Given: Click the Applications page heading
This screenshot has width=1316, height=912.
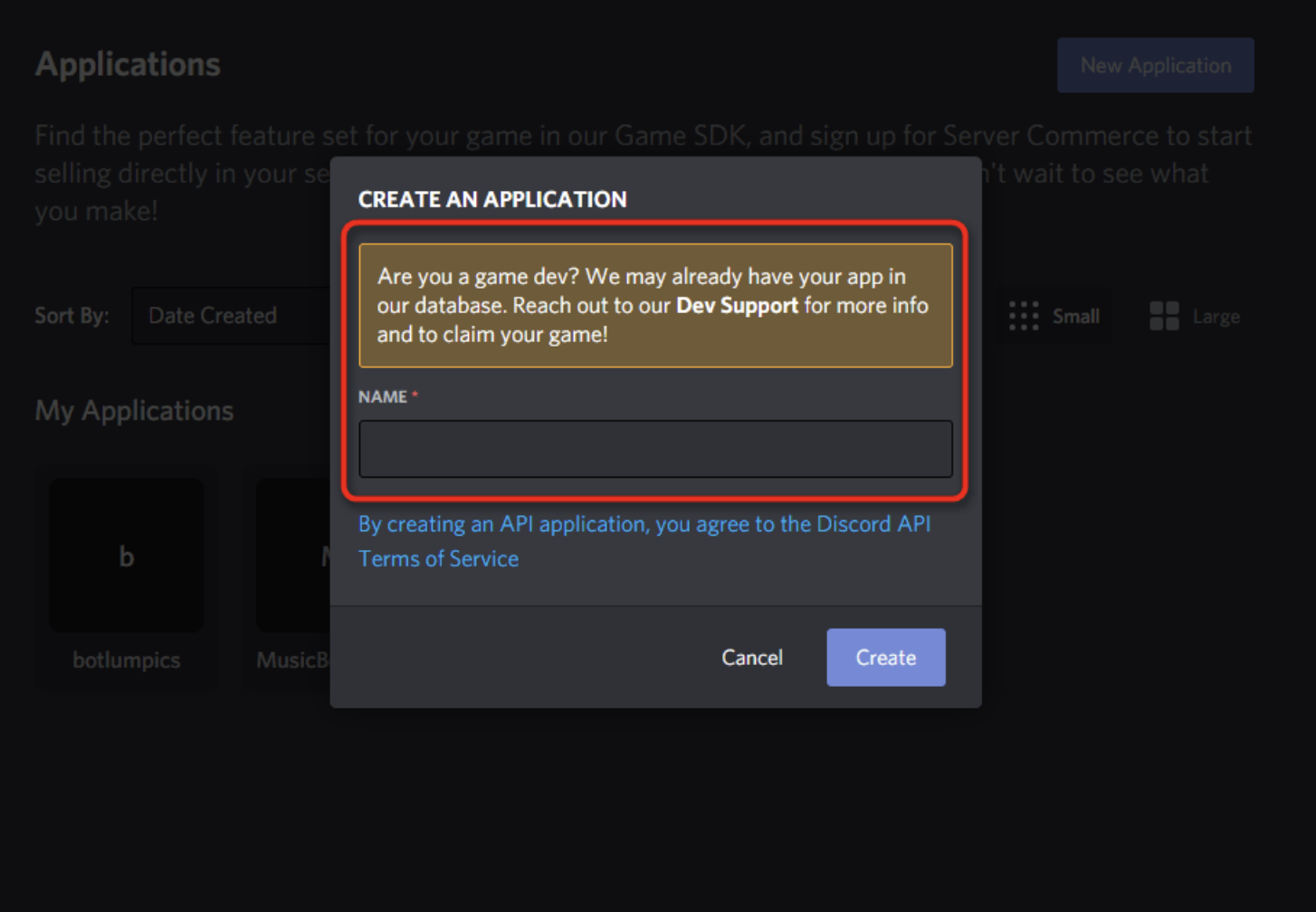Looking at the screenshot, I should tap(128, 64).
